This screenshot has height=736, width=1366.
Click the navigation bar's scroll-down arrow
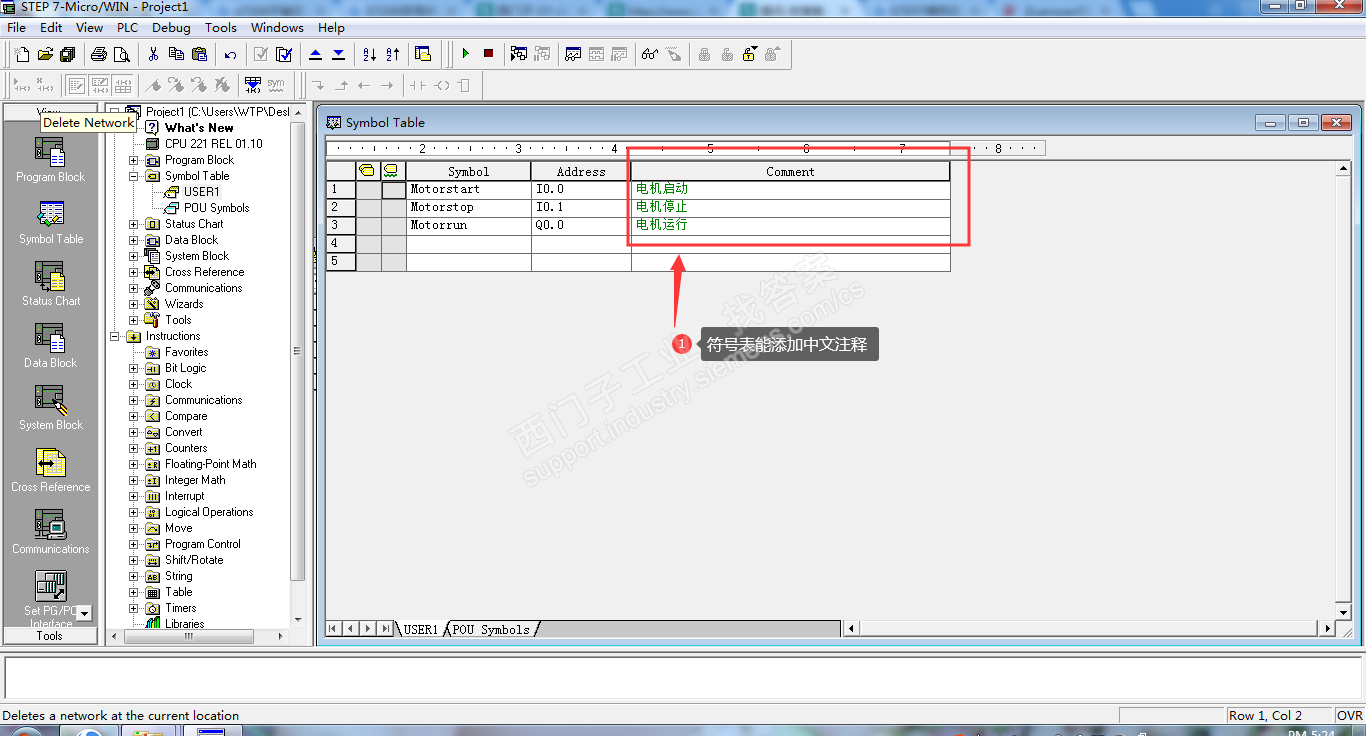pyautogui.click(x=84, y=613)
